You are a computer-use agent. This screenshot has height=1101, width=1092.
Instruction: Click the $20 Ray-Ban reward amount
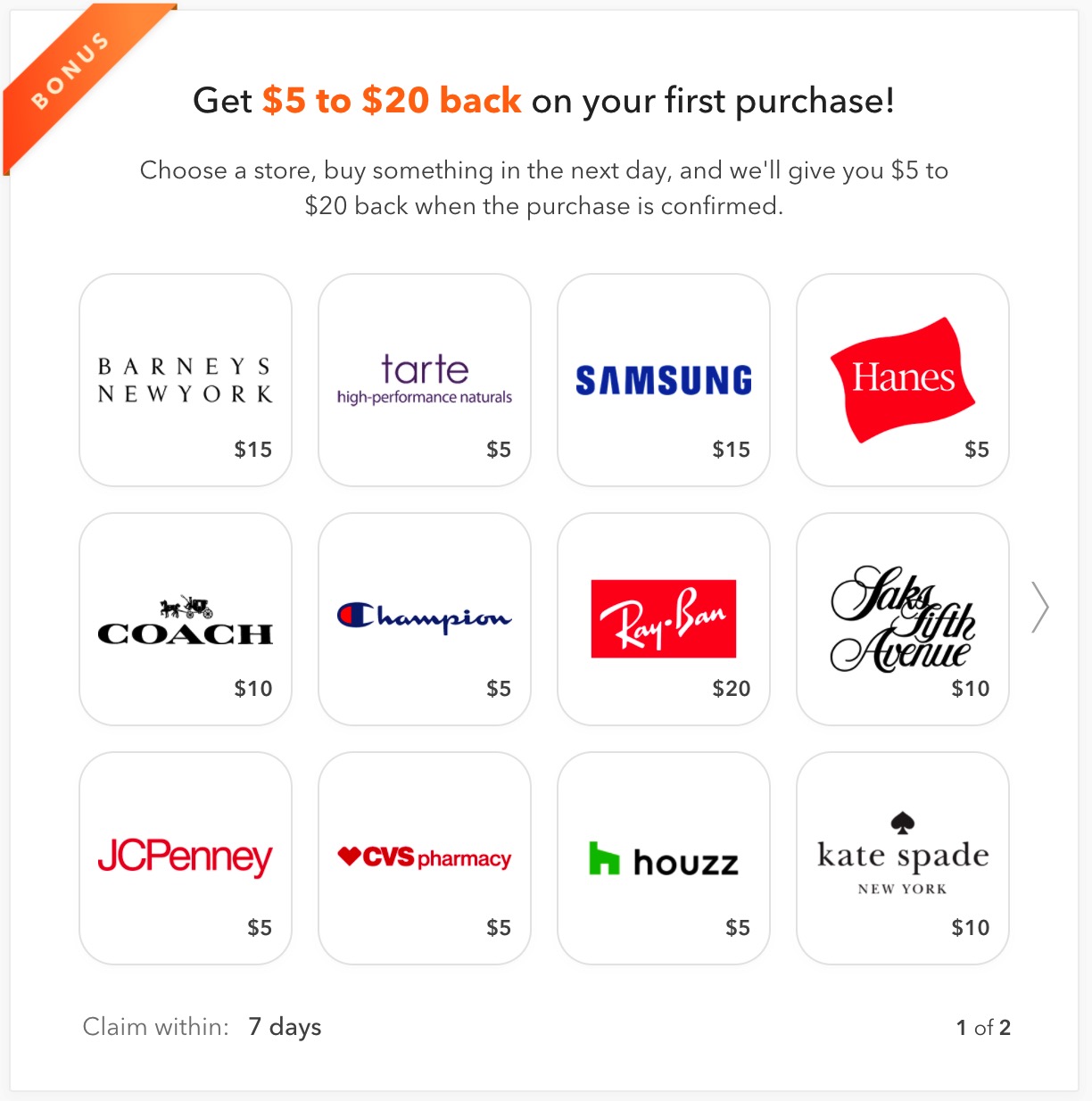point(732,689)
